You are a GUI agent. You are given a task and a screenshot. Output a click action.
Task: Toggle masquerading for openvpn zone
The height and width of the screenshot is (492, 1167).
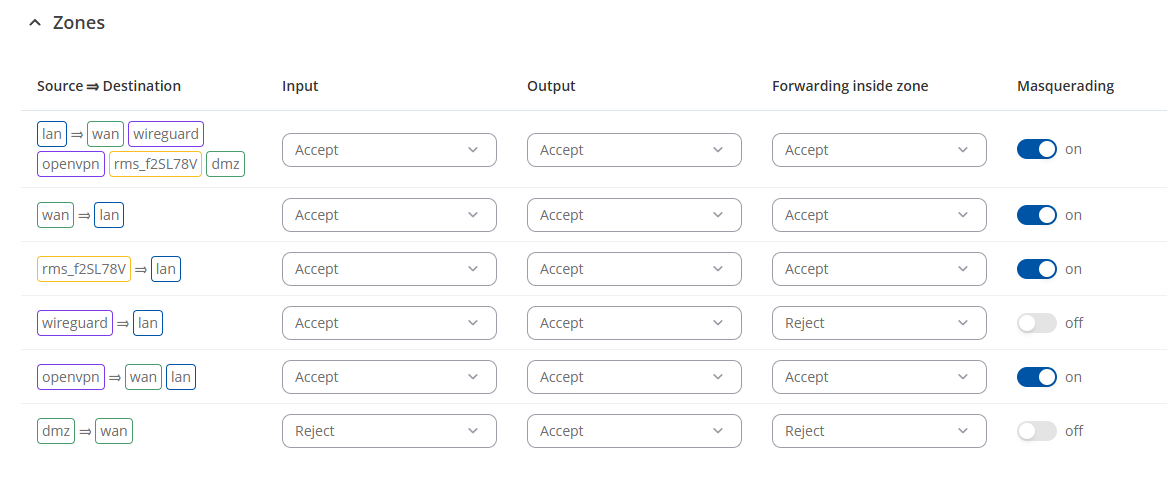1036,377
